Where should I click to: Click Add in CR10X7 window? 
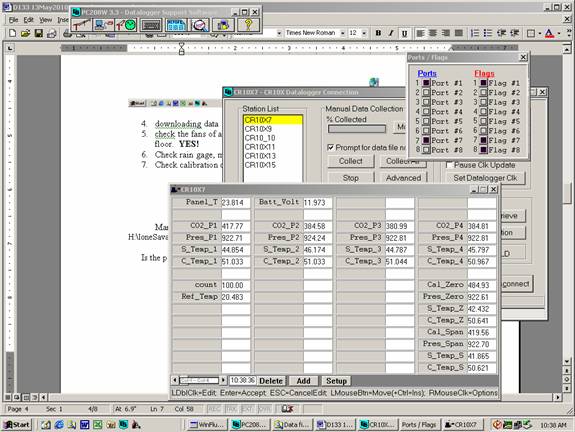coord(304,381)
